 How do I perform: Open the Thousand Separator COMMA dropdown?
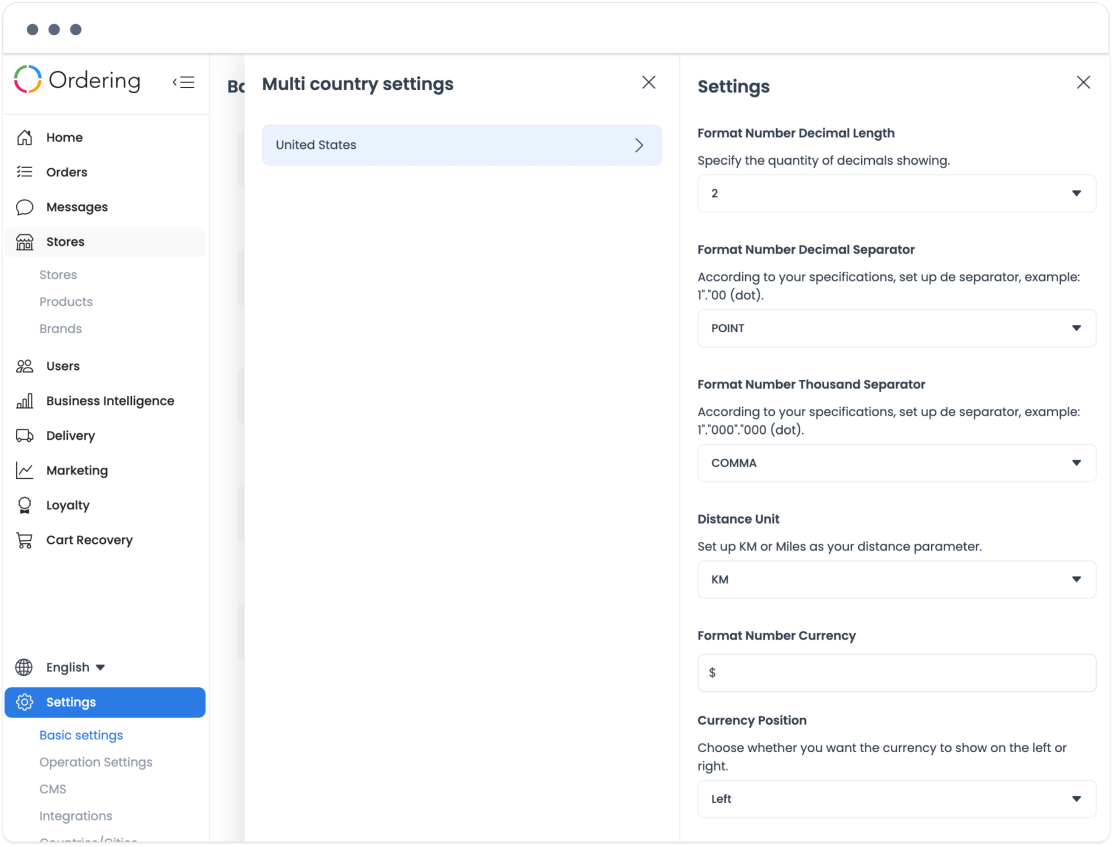point(897,463)
